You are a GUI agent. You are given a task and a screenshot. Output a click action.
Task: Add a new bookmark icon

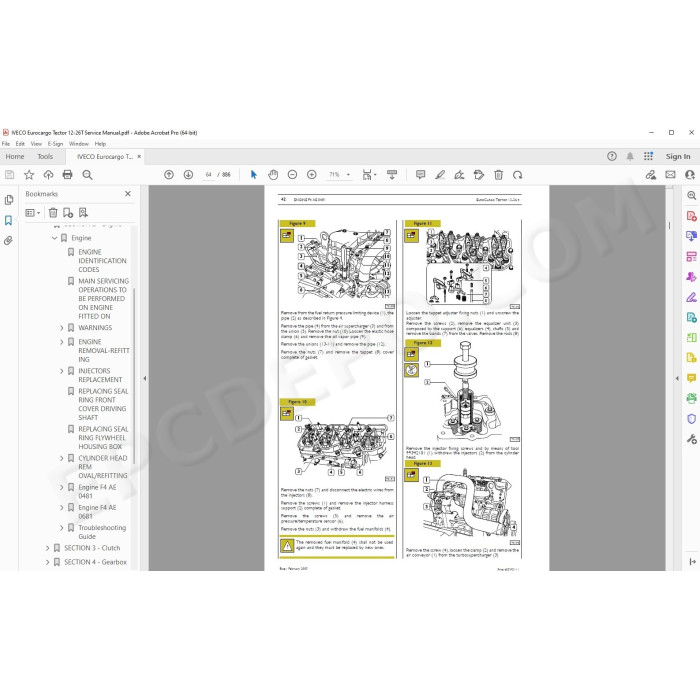point(68,212)
